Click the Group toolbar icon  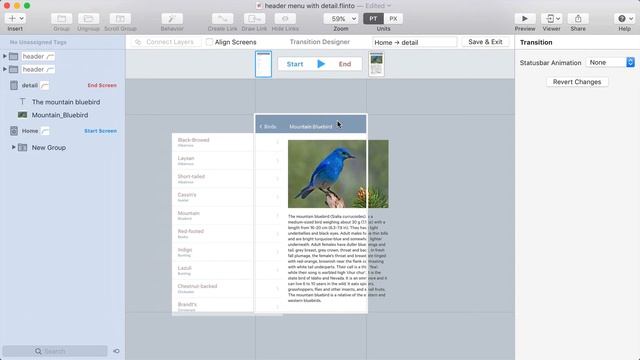click(61, 19)
